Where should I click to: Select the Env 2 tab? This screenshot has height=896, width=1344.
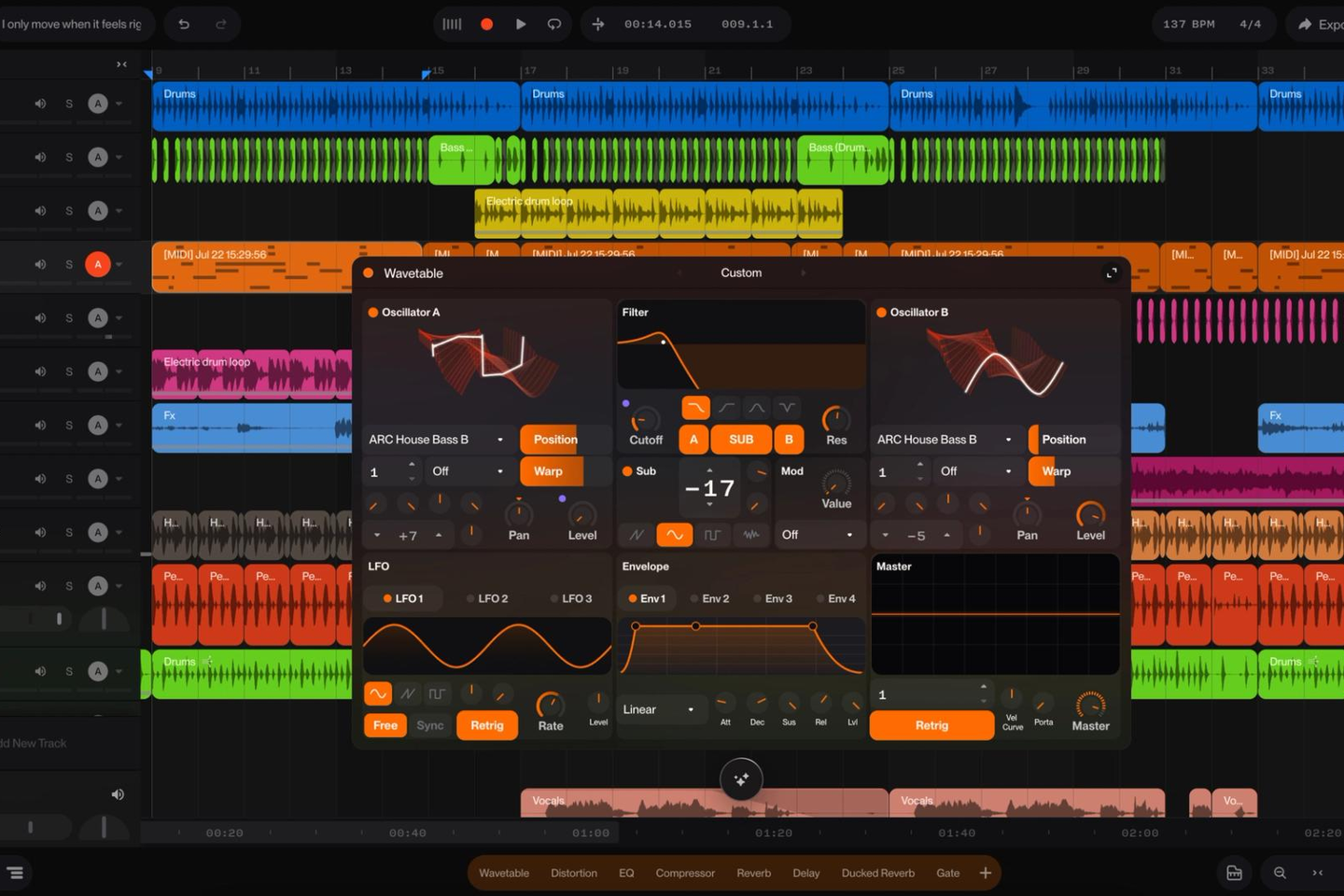pyautogui.click(x=709, y=598)
